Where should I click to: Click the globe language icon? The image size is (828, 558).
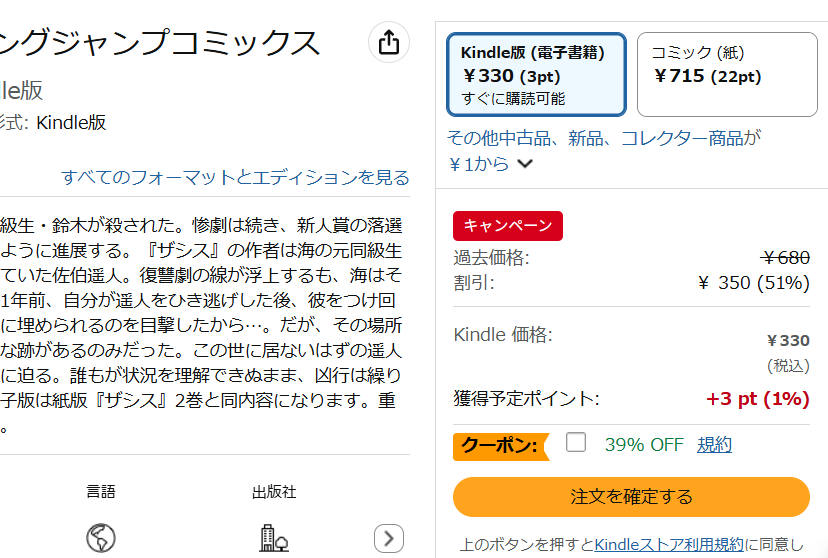point(101,538)
